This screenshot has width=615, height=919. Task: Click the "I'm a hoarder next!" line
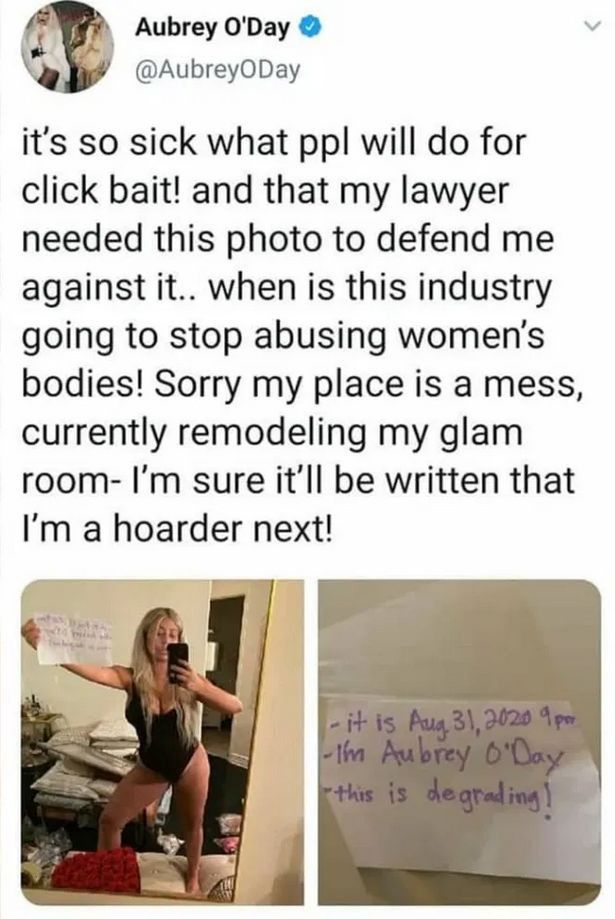[176, 529]
